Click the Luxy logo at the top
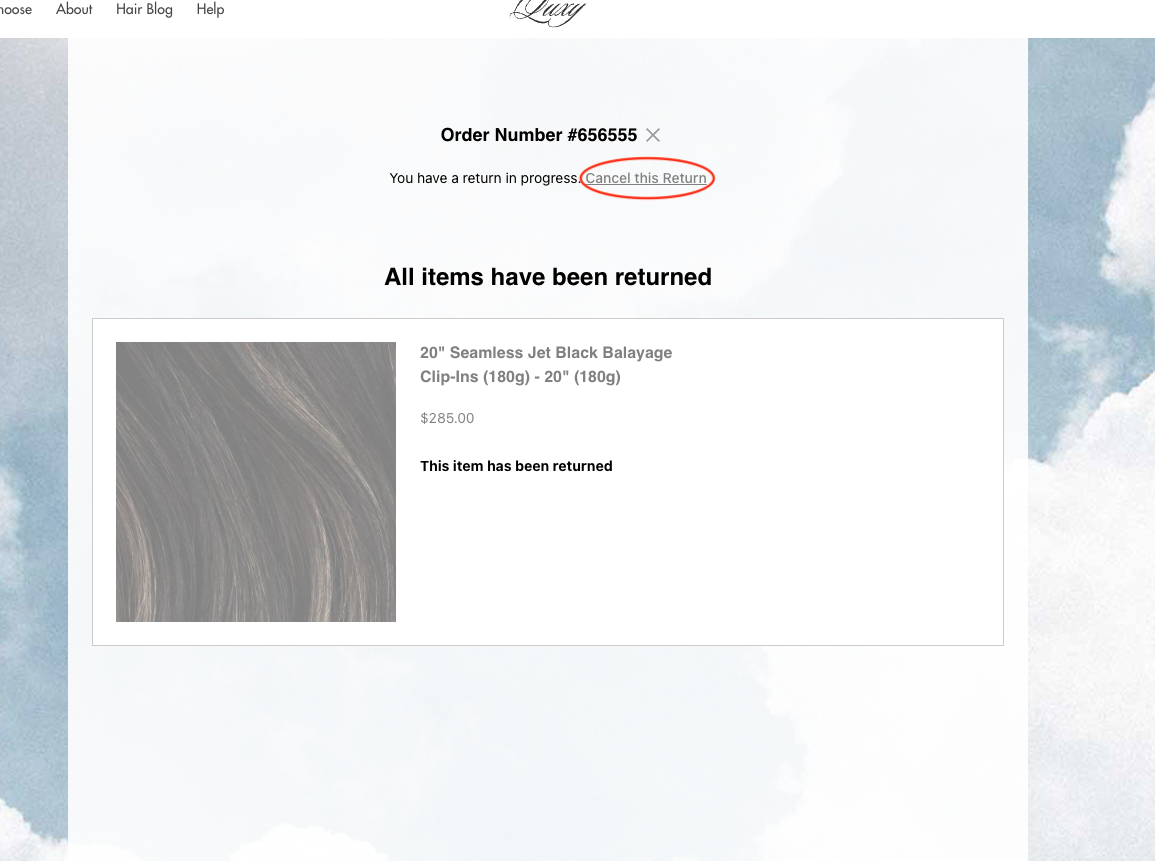 point(548,10)
